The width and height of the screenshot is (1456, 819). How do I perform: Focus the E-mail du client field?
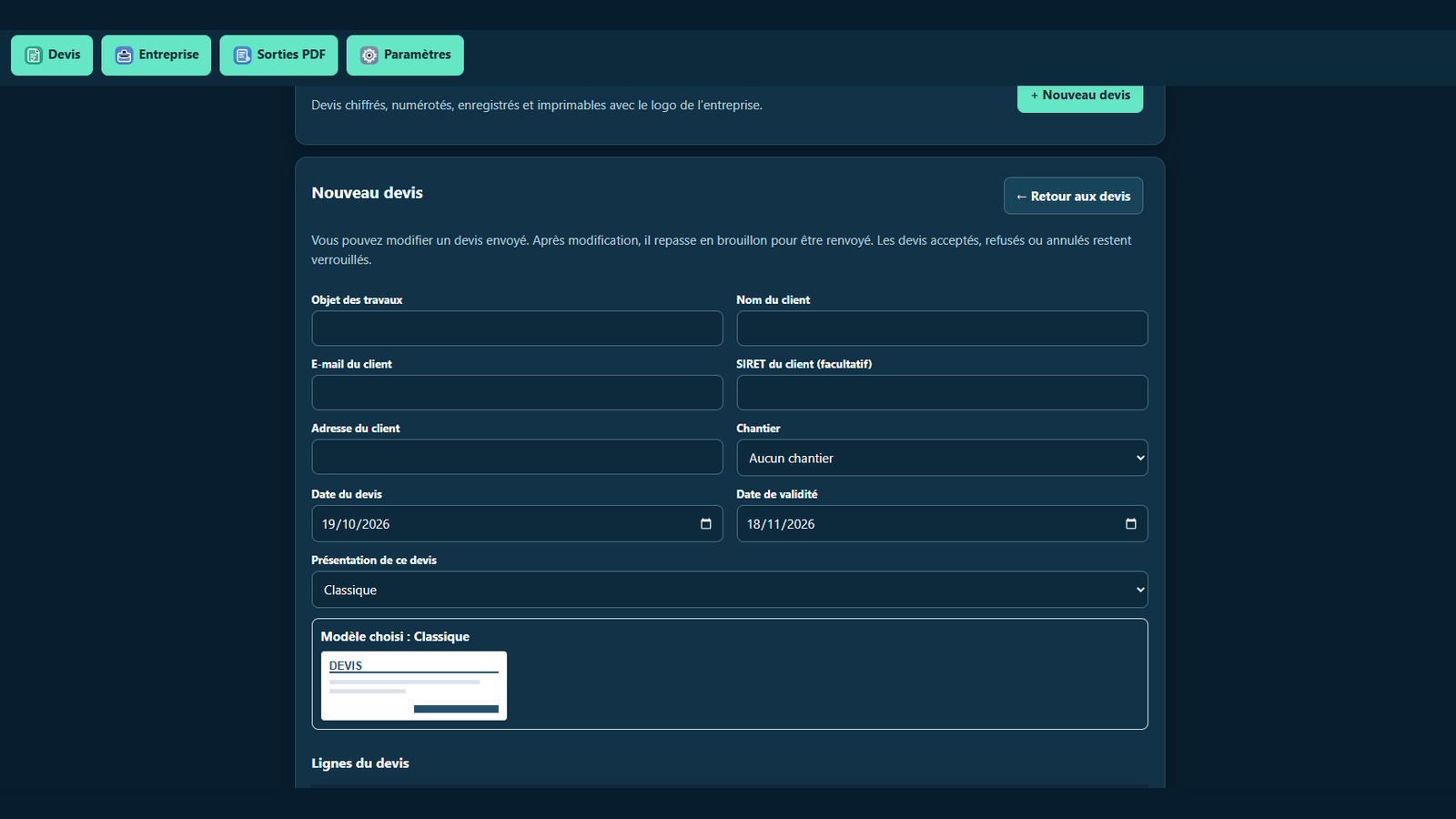point(517,393)
